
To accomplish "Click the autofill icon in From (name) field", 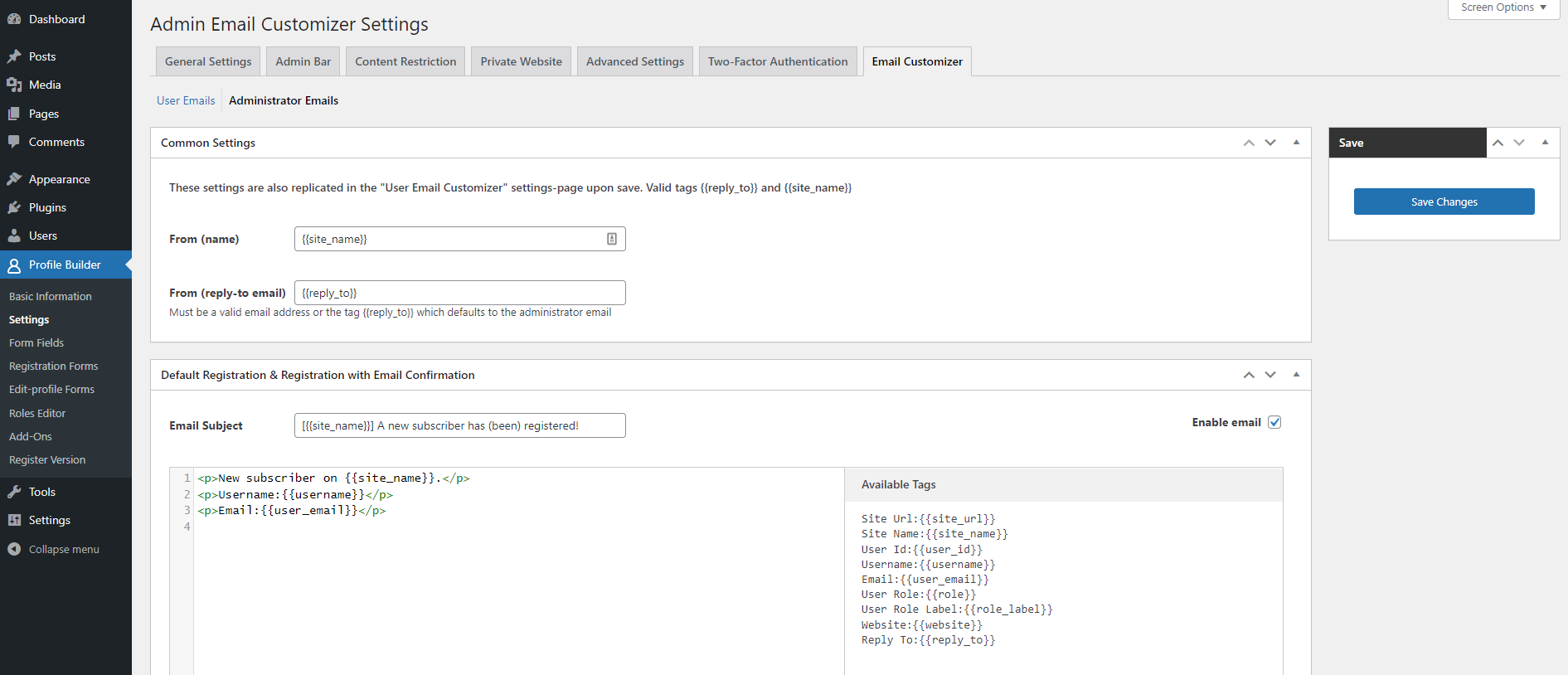I will click(x=612, y=239).
